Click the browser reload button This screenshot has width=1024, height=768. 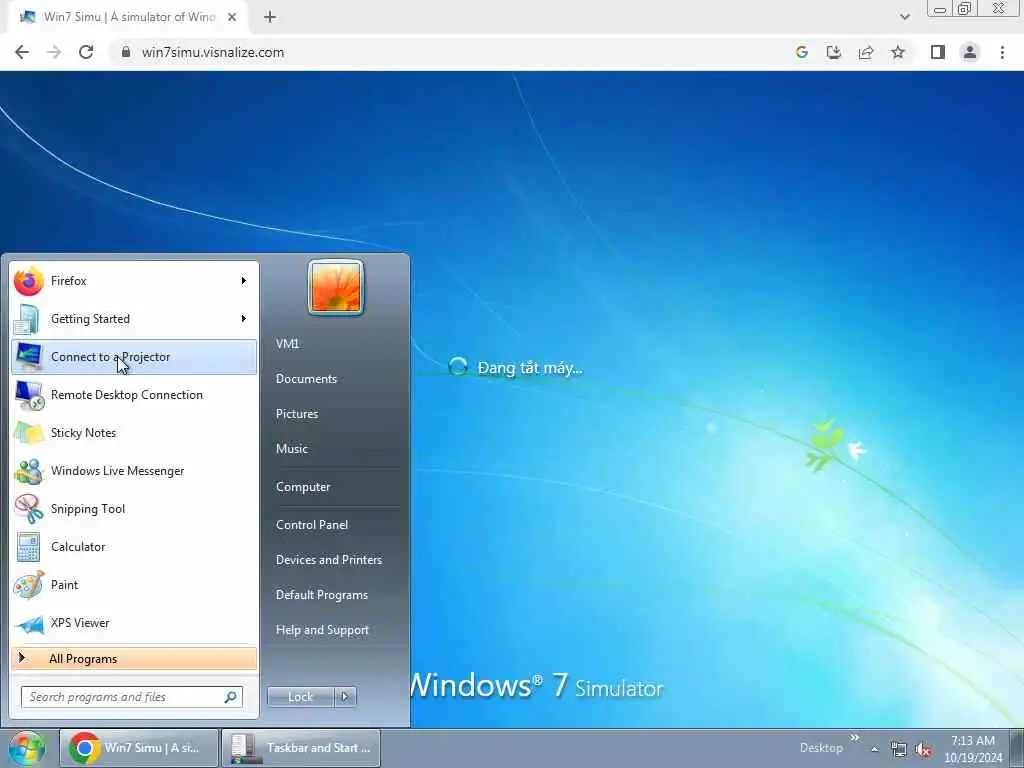tap(86, 52)
